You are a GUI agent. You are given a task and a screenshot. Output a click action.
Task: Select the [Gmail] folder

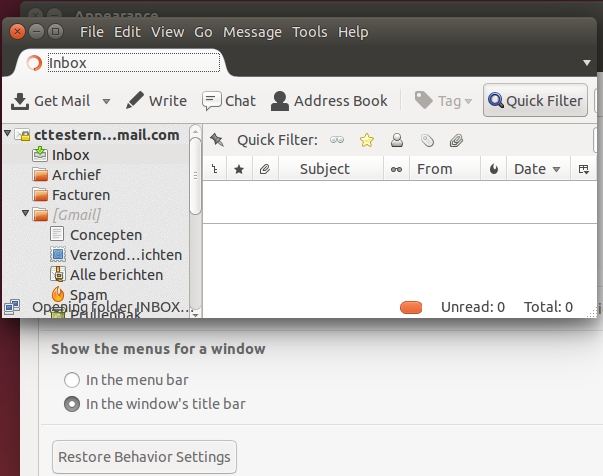(76, 215)
